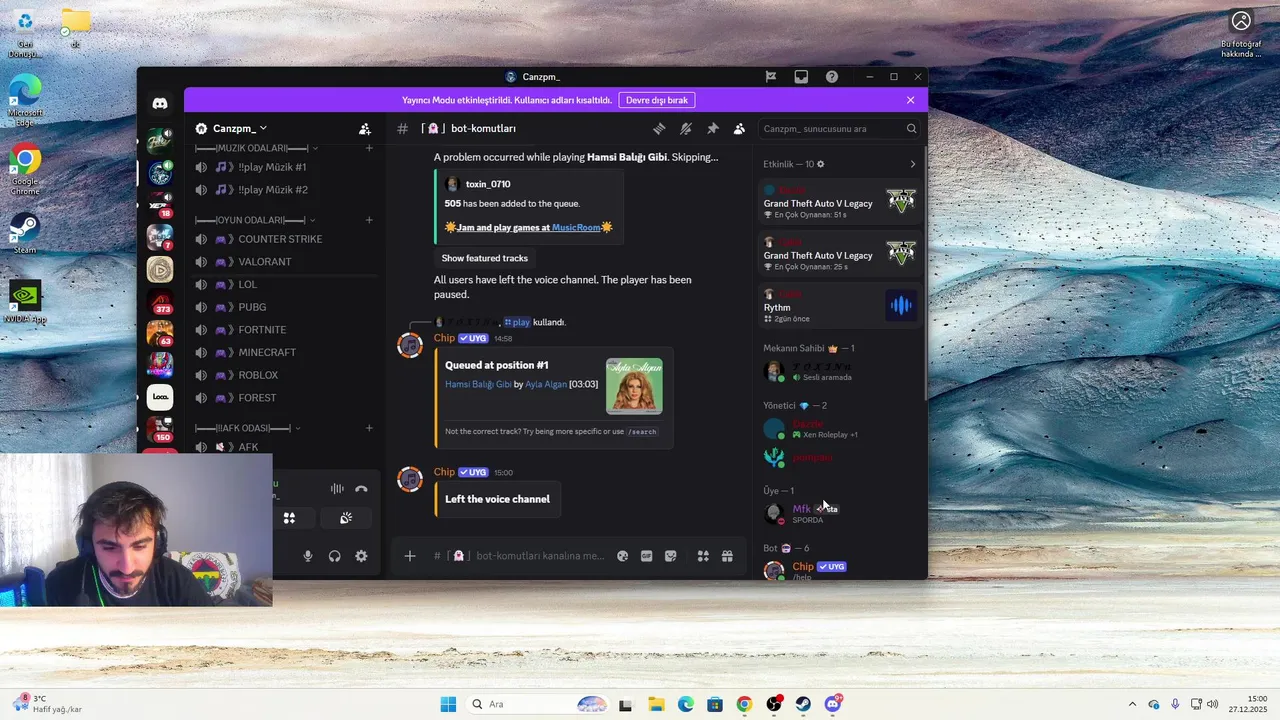Join the ROBLOX voice channel

(284, 375)
